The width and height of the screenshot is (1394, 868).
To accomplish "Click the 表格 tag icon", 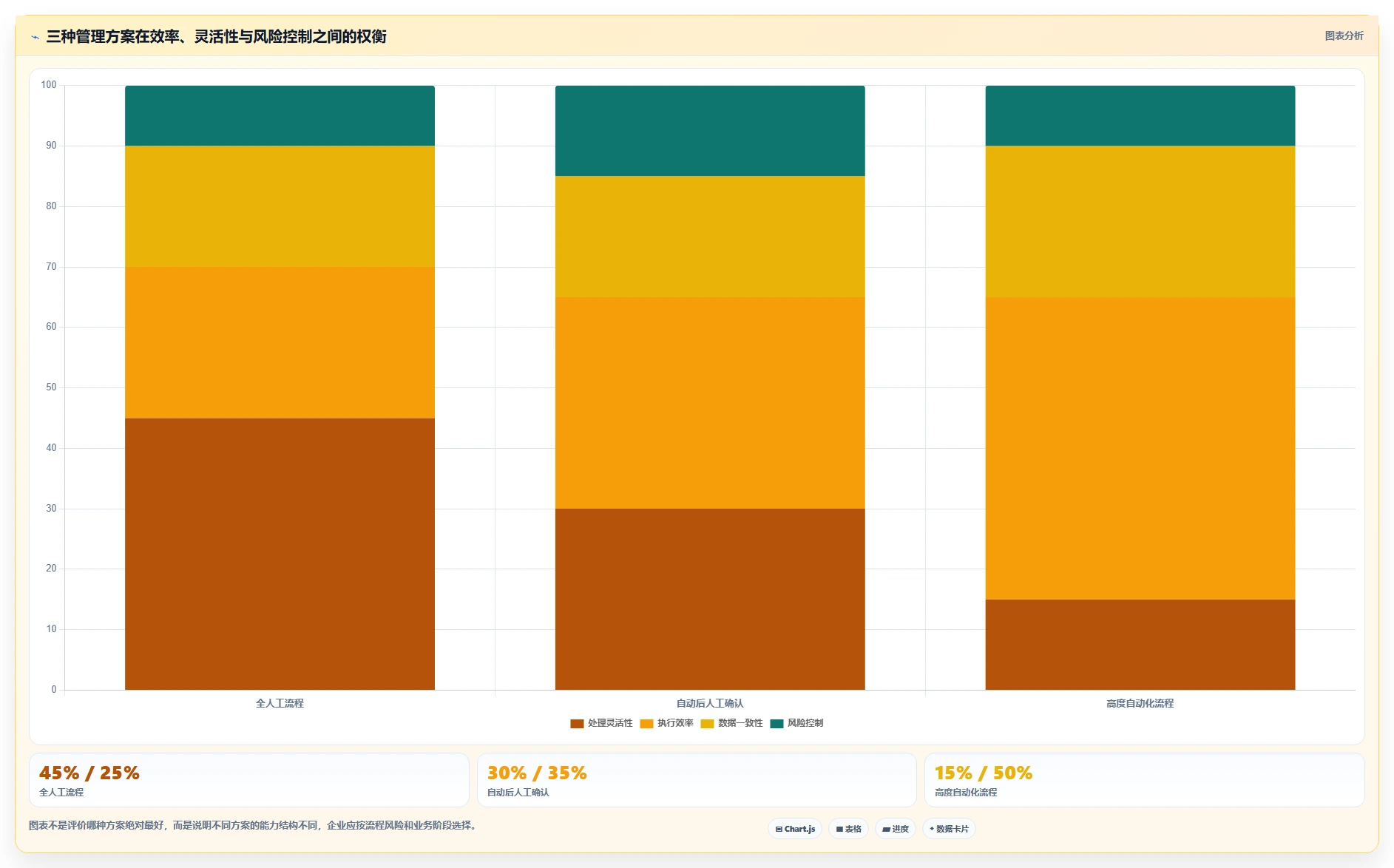I will pyautogui.click(x=839, y=830).
